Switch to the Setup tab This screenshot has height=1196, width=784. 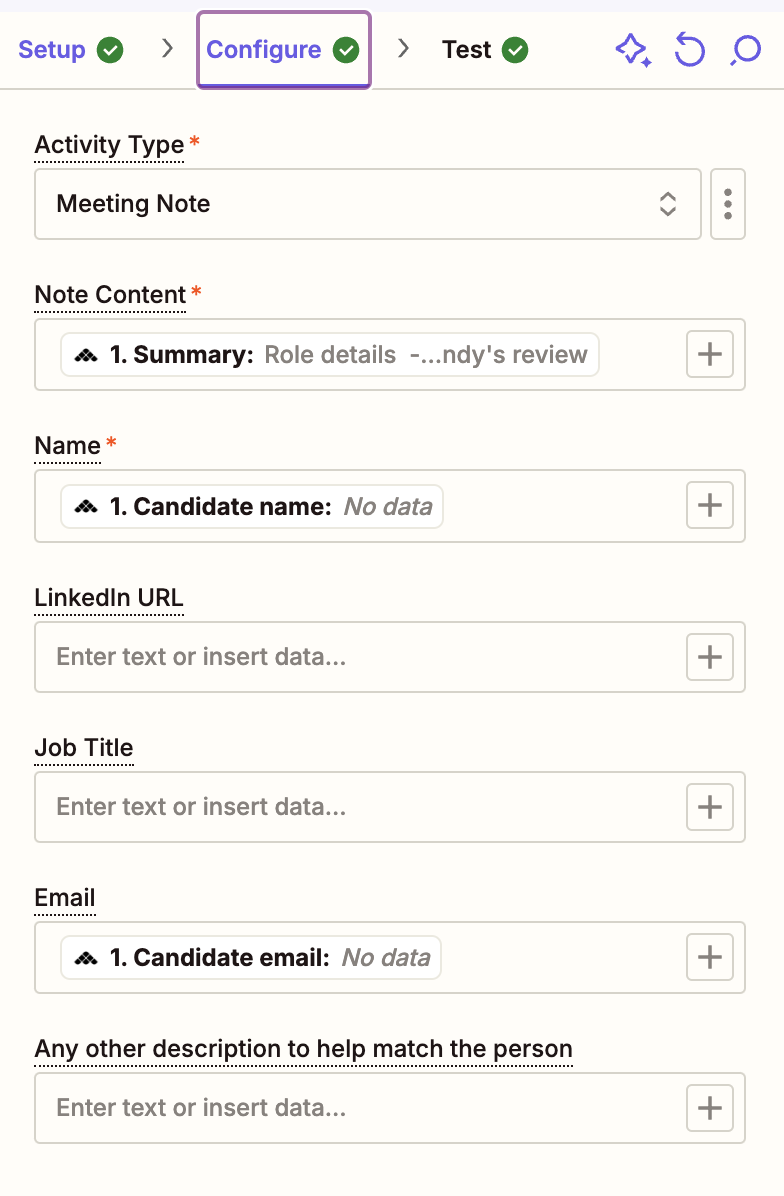pyautogui.click(x=70, y=50)
